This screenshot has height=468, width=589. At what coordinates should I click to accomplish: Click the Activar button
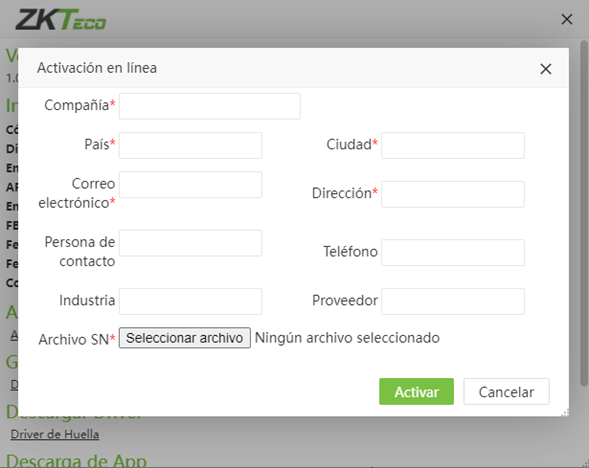pos(416,391)
